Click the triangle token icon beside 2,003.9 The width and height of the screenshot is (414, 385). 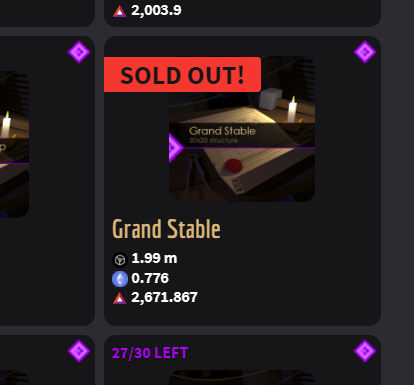[x=120, y=11]
